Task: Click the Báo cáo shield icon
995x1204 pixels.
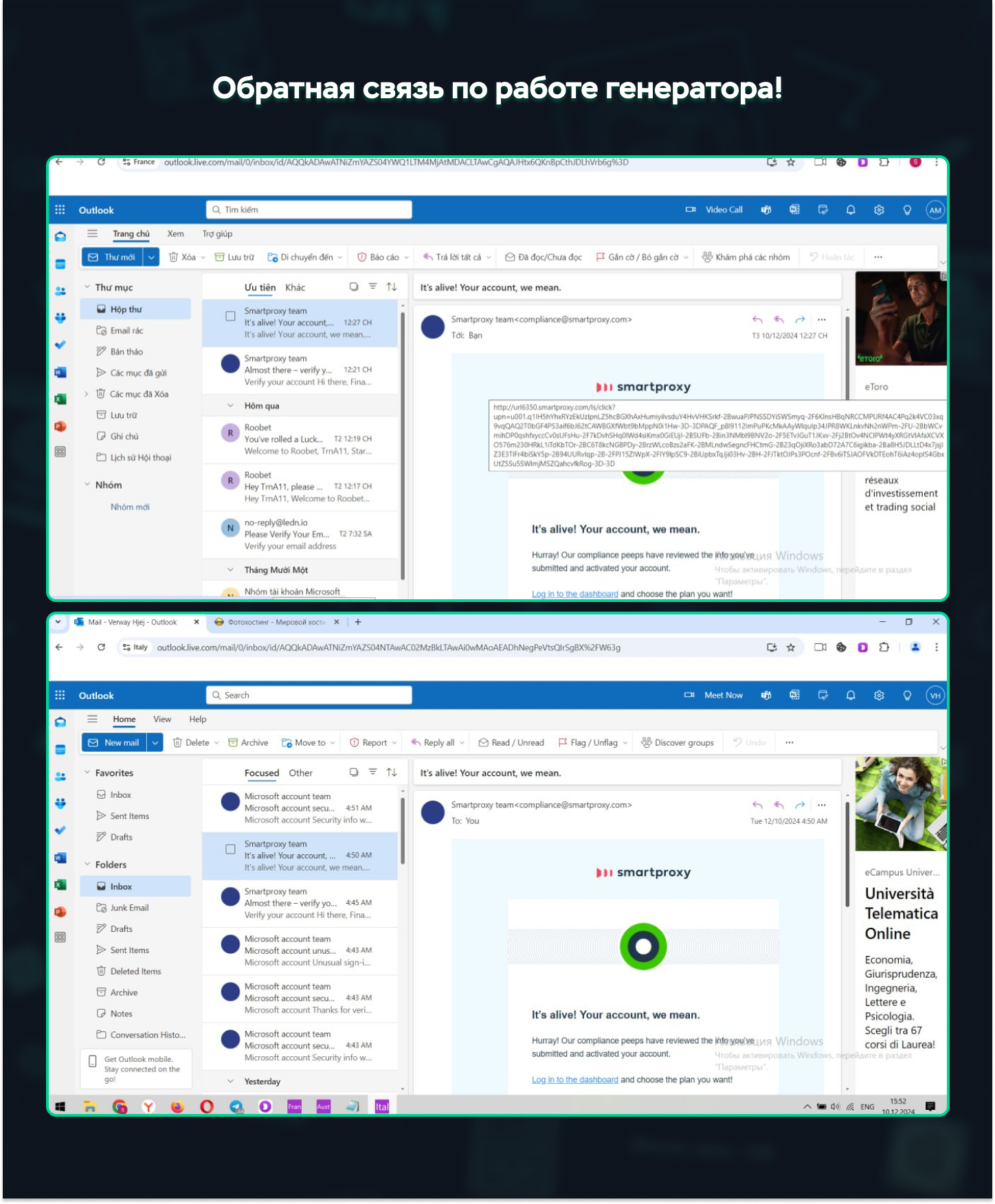Action: coord(362,258)
